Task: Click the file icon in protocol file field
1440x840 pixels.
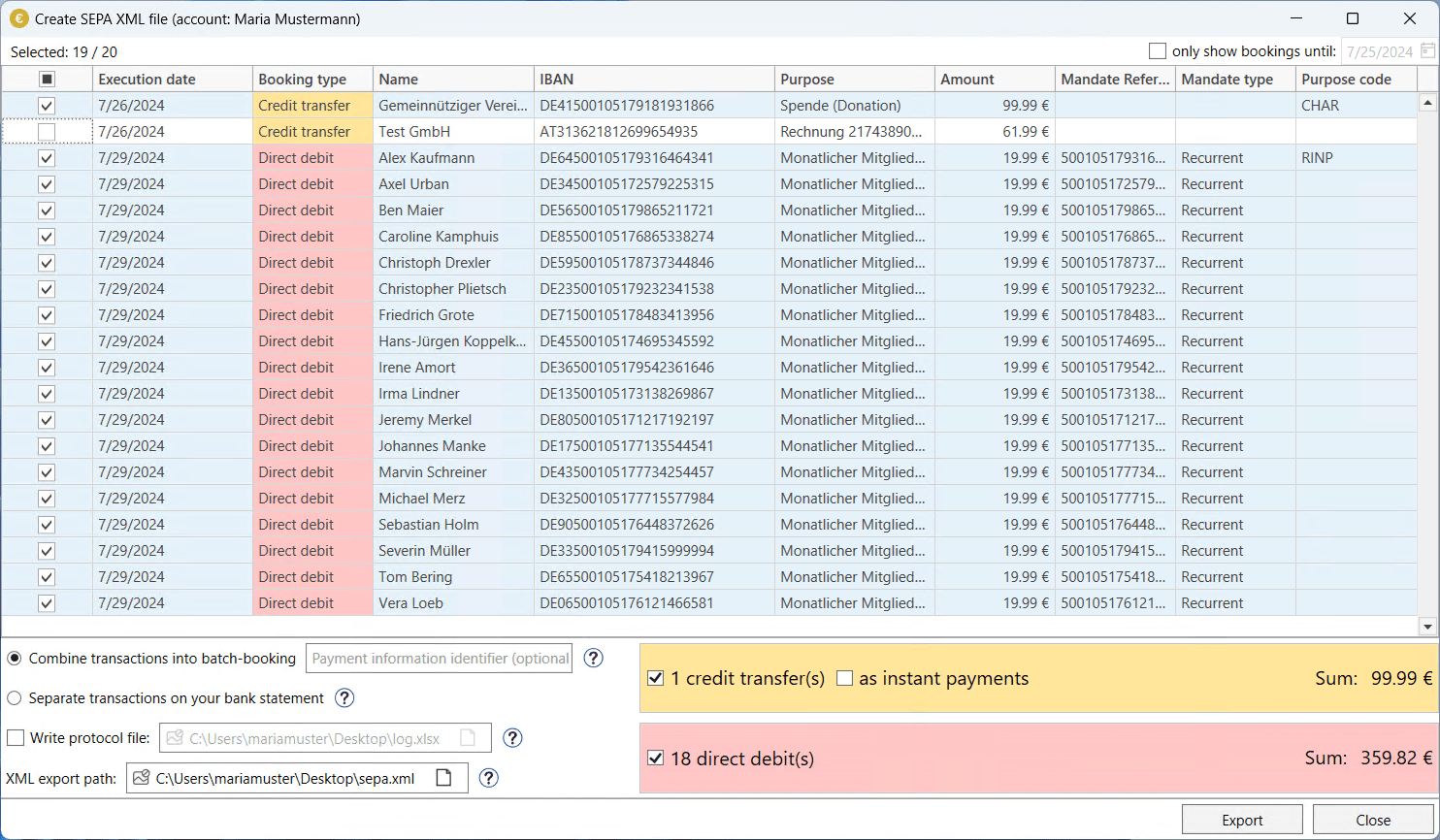Action: tap(468, 738)
